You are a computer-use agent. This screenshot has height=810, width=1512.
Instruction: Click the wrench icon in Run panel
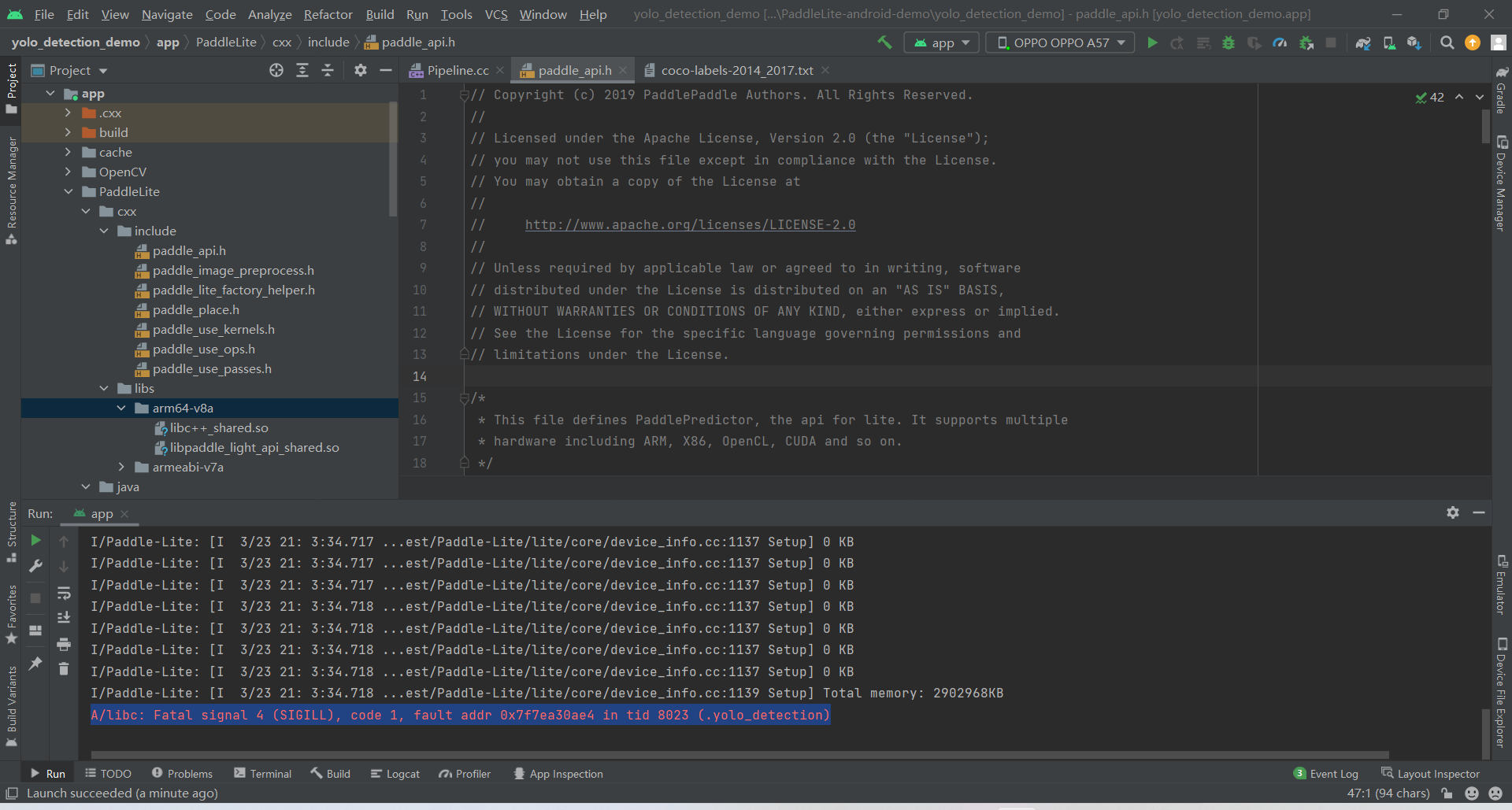pyautogui.click(x=35, y=566)
